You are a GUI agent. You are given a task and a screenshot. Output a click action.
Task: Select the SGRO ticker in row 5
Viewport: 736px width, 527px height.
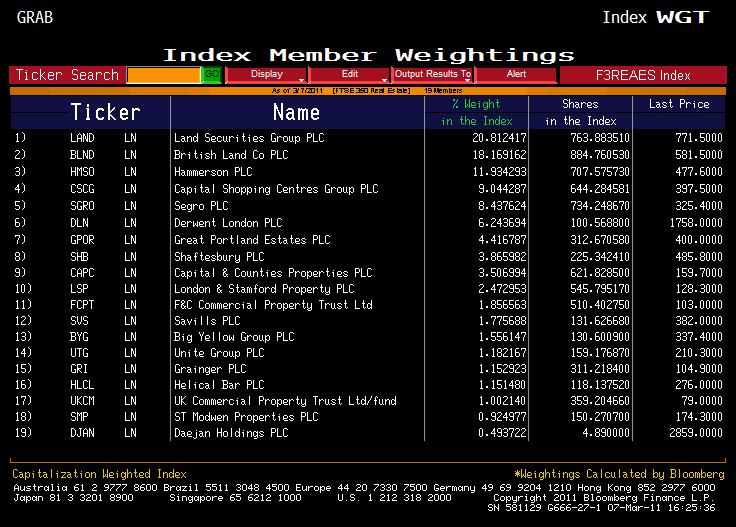tap(82, 206)
